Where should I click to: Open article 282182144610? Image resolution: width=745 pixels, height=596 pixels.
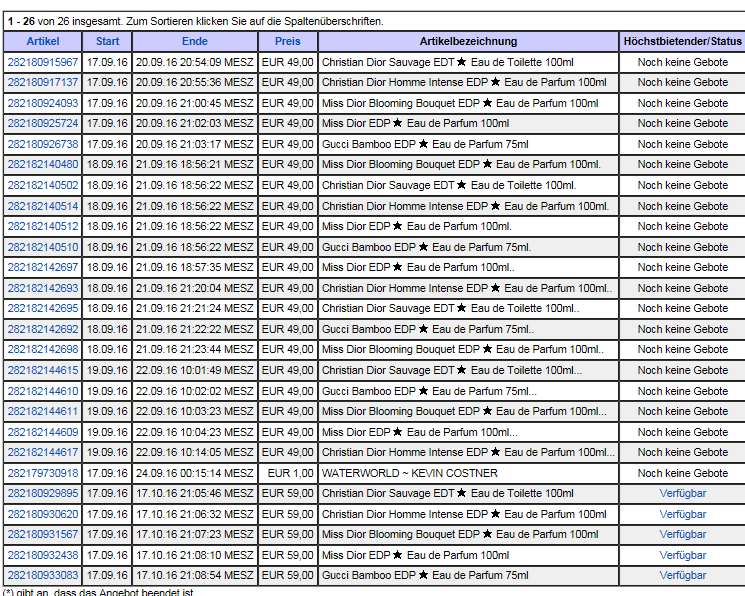pos(43,391)
